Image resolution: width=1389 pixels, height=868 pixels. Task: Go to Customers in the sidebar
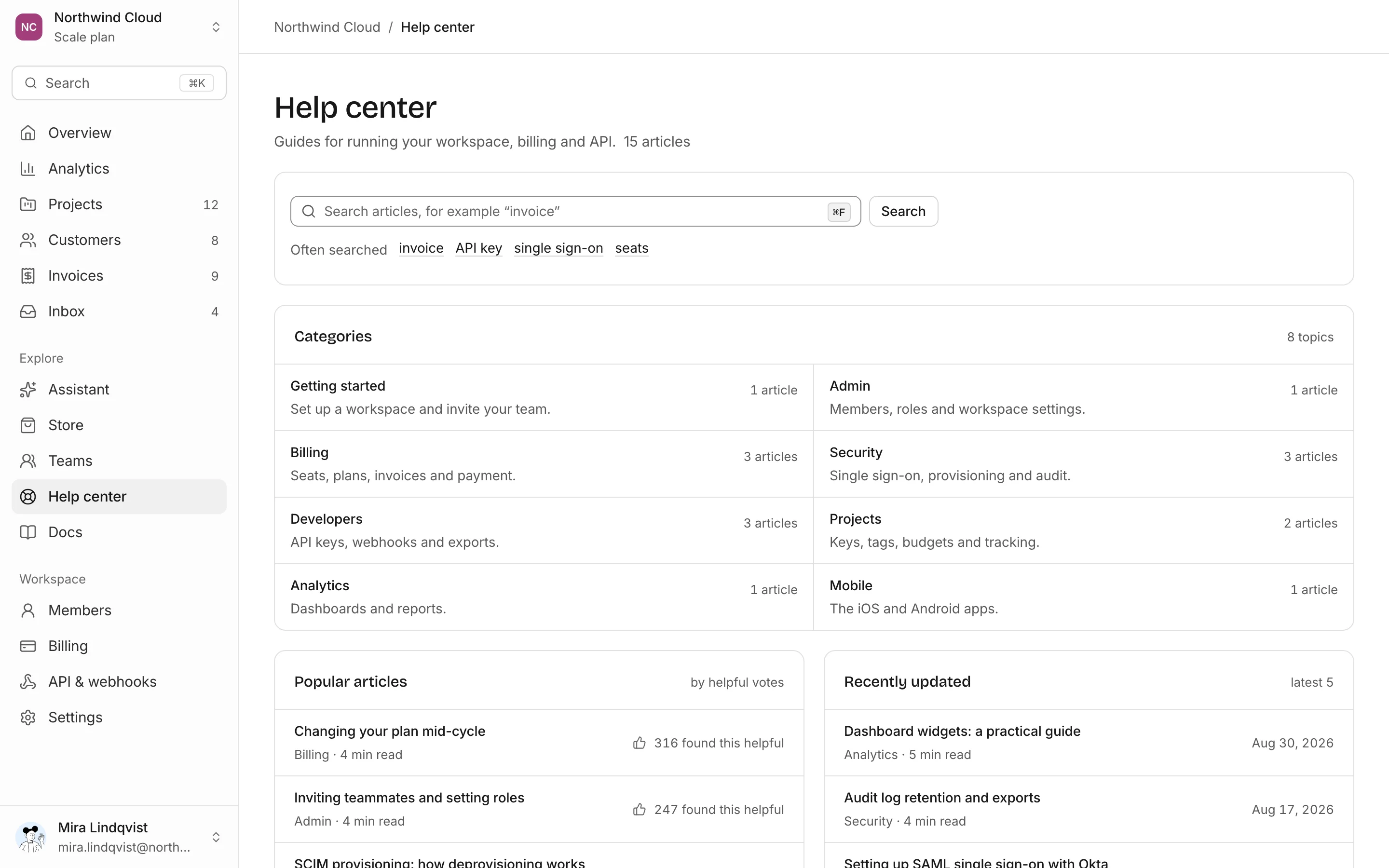pos(119,240)
